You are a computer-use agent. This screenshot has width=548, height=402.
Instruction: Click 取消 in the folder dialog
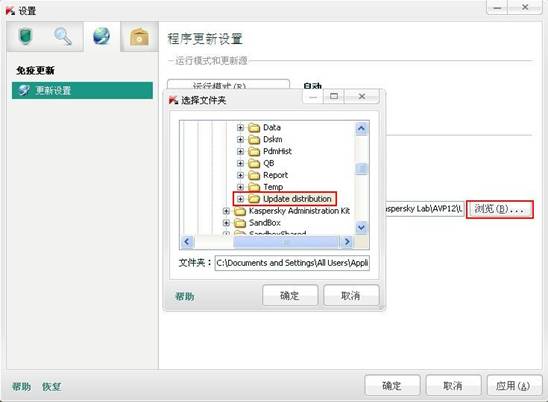click(x=351, y=296)
